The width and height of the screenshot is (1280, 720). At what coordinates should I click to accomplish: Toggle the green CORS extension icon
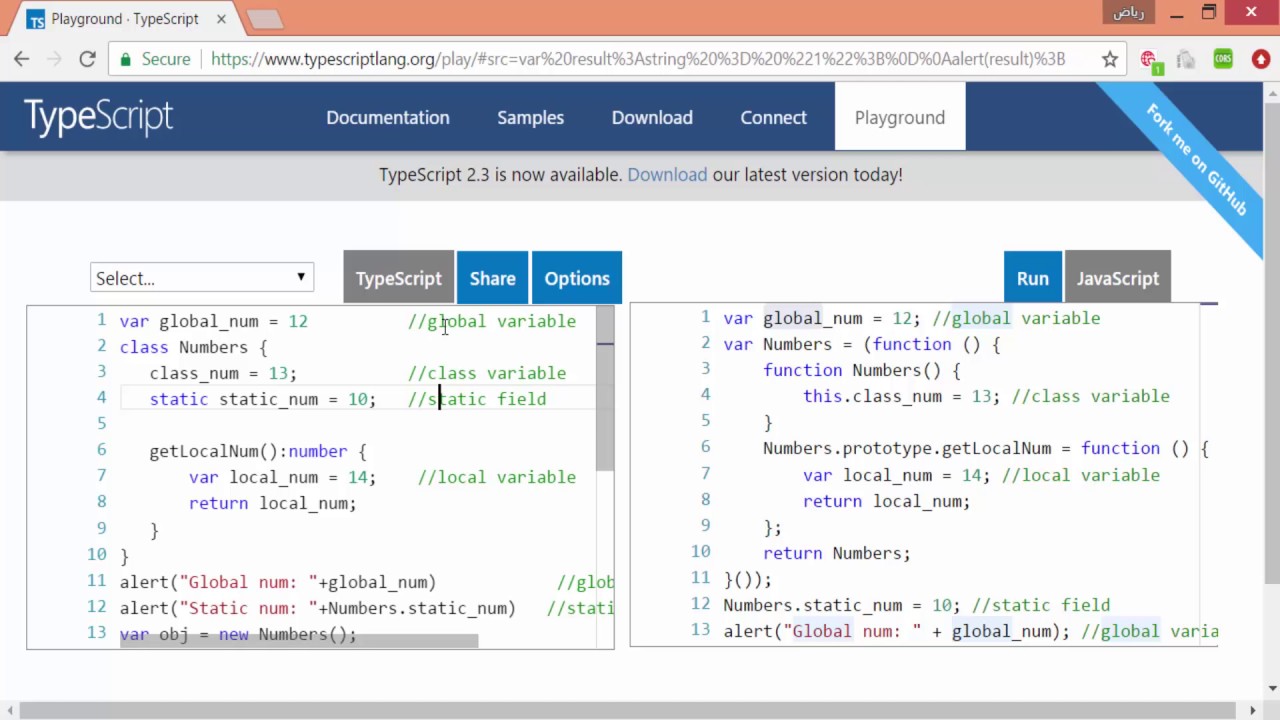(1223, 60)
